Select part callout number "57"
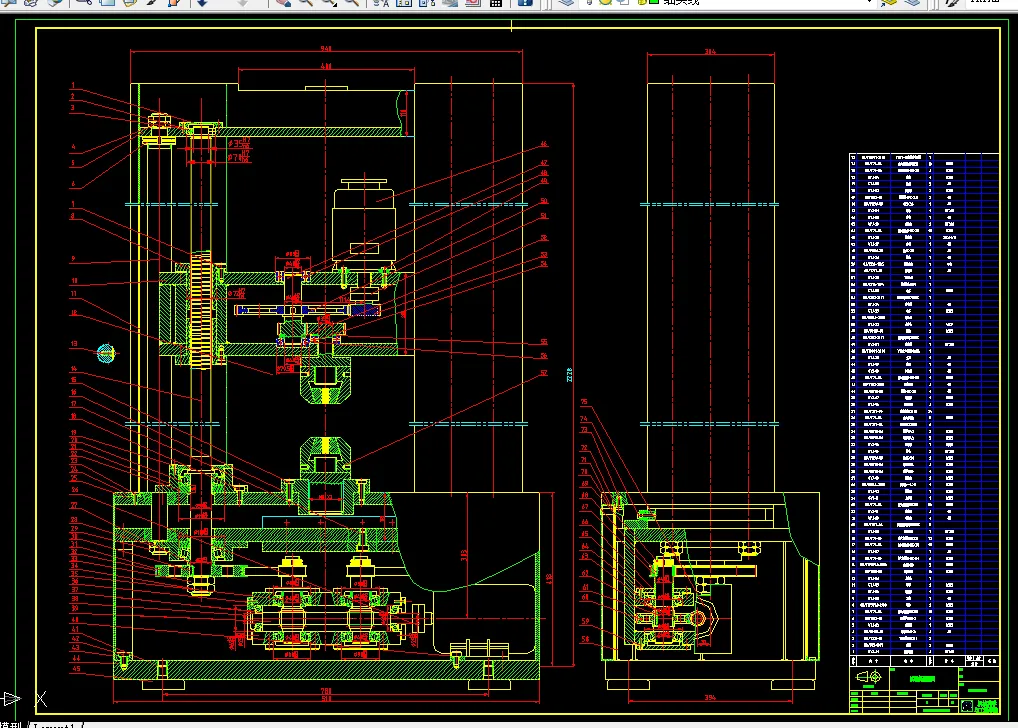1018x728 pixels. coord(544,373)
